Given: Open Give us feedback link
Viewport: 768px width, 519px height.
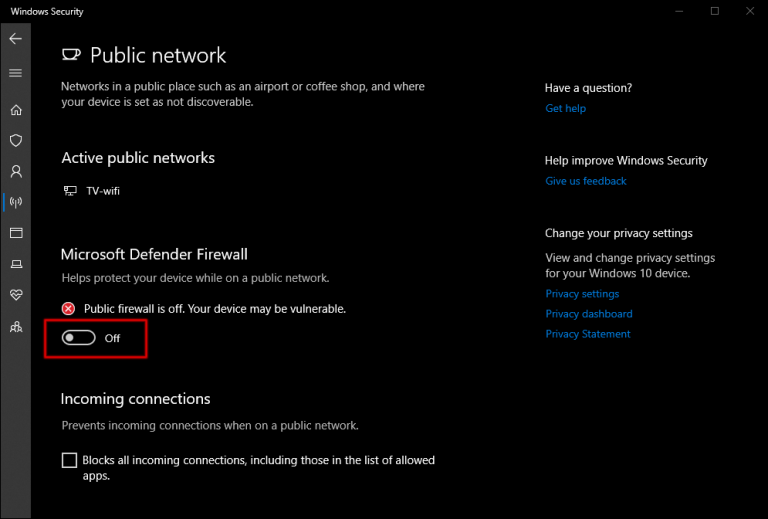Looking at the screenshot, I should point(585,181).
